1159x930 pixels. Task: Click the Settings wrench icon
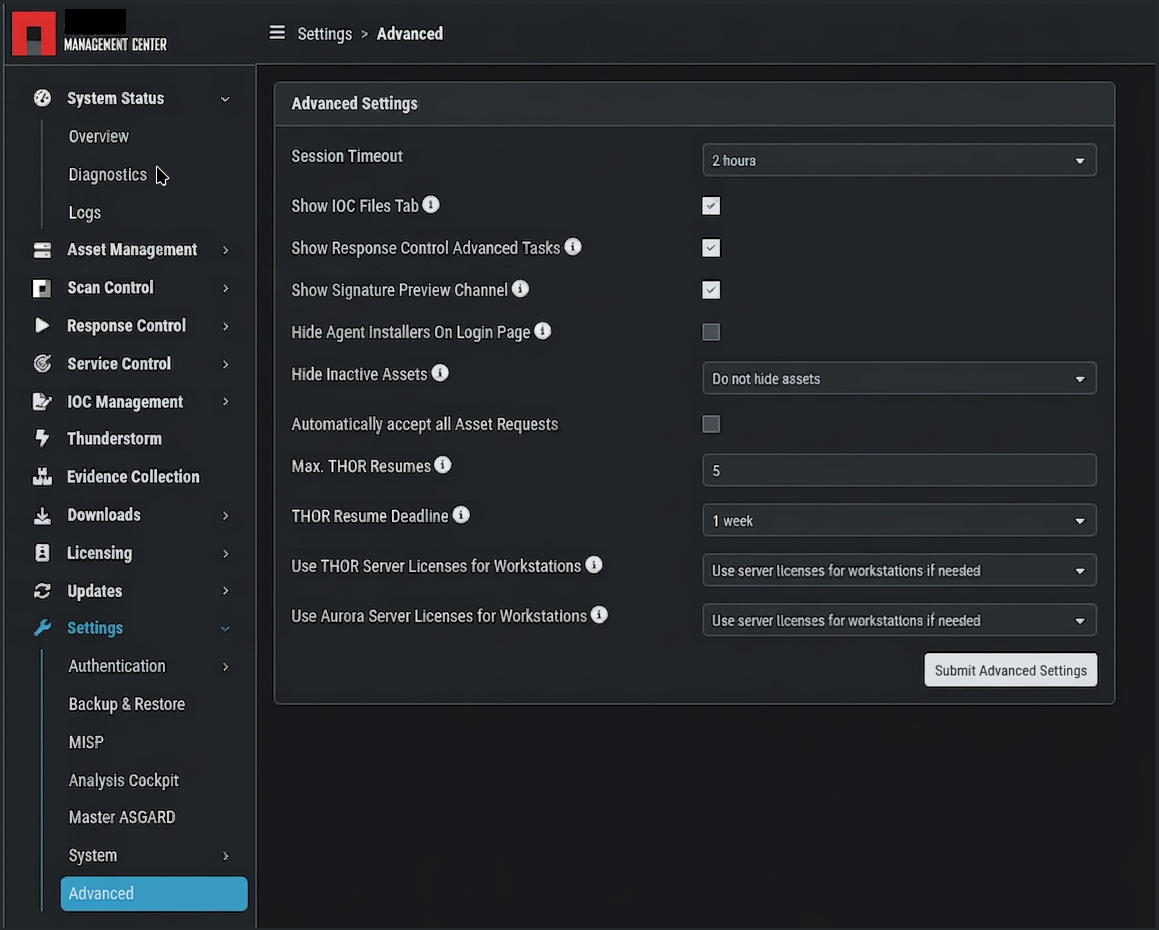tap(42, 628)
